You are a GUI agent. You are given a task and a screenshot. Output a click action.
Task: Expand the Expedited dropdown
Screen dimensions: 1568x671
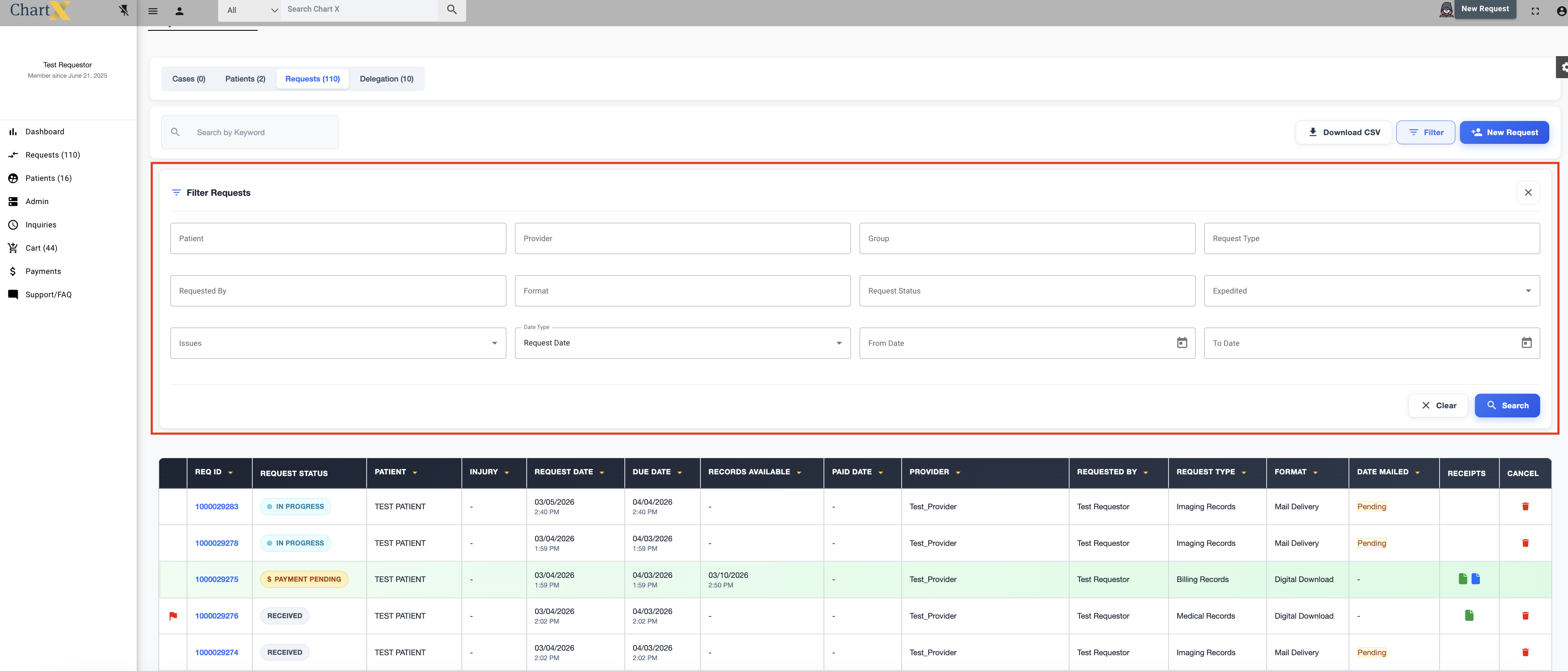[1527, 291]
